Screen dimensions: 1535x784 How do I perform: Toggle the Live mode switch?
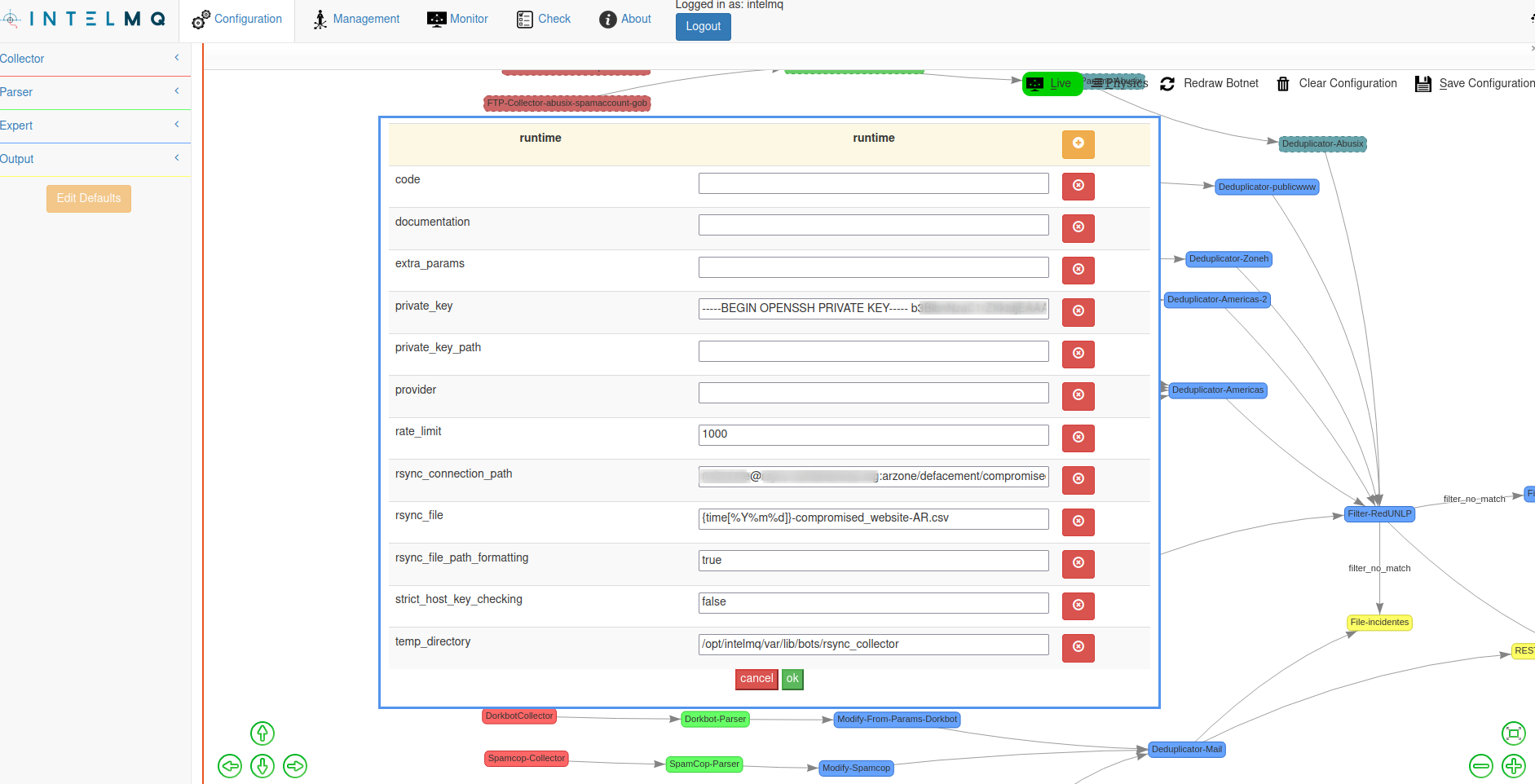click(x=1052, y=83)
